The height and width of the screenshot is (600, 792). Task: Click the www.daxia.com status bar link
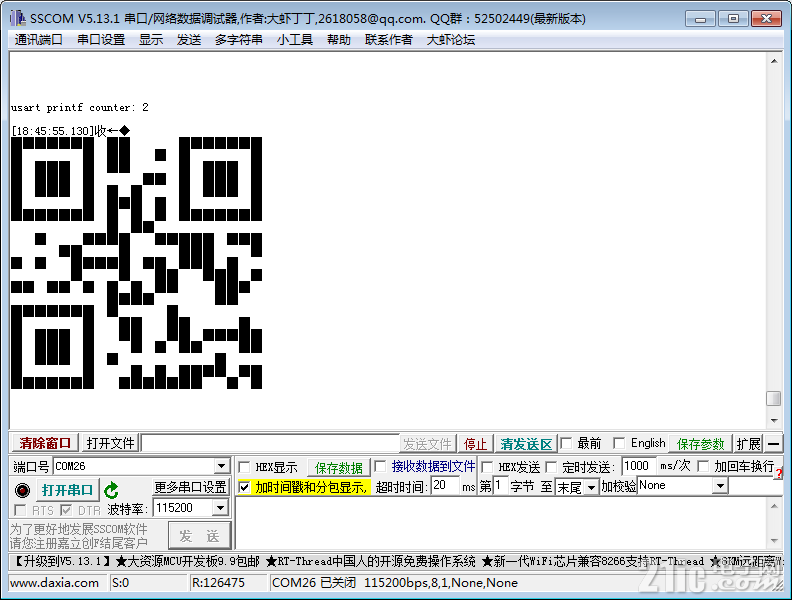click(x=55, y=583)
